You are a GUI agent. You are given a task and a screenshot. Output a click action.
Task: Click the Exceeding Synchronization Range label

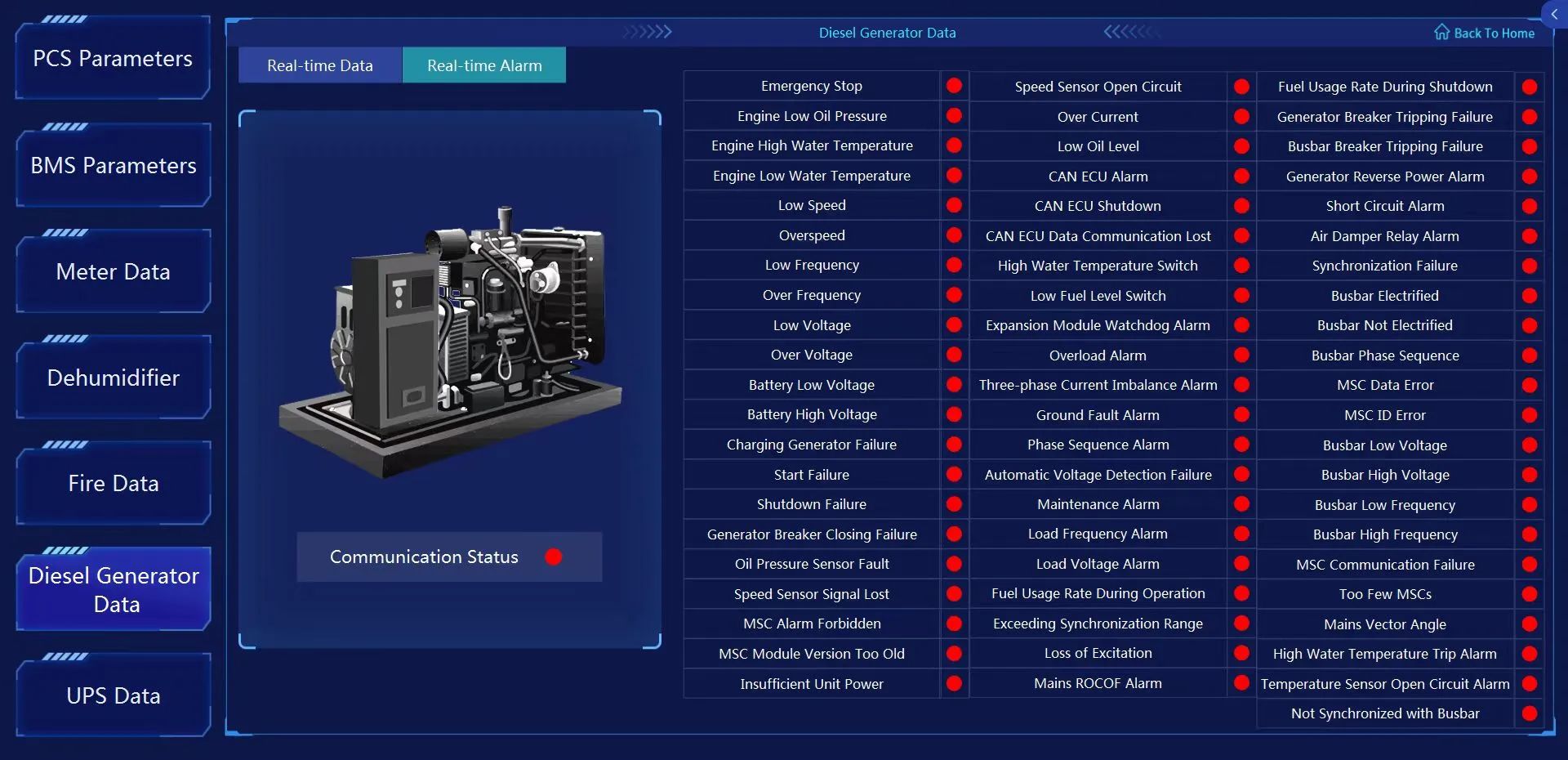[x=1098, y=624]
